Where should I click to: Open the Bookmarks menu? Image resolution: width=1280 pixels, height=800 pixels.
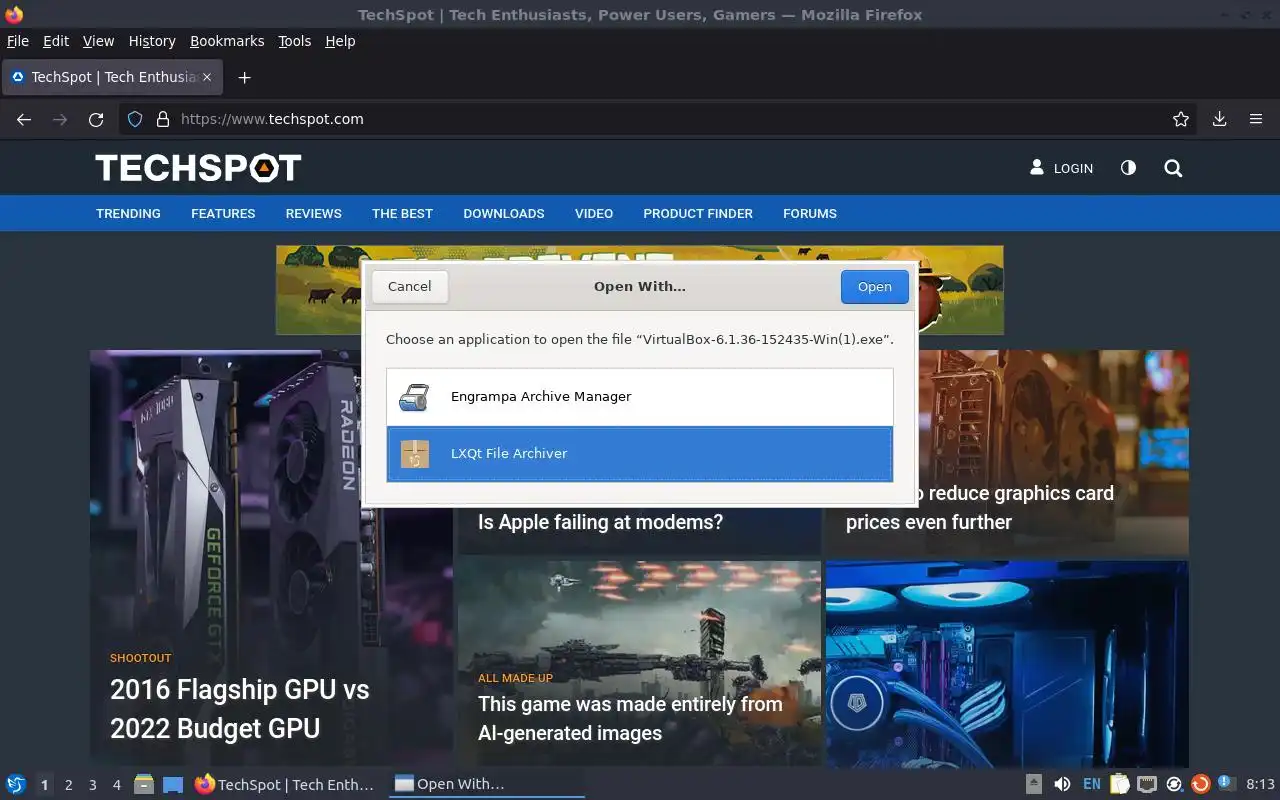pos(227,41)
